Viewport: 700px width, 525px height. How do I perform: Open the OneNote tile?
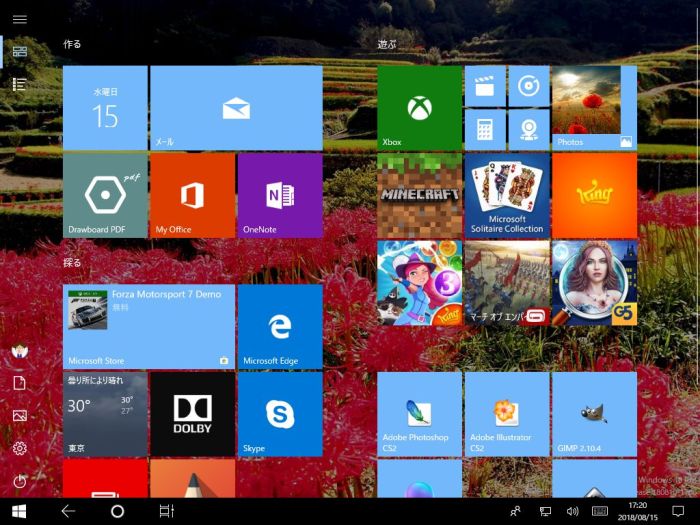(x=279, y=195)
